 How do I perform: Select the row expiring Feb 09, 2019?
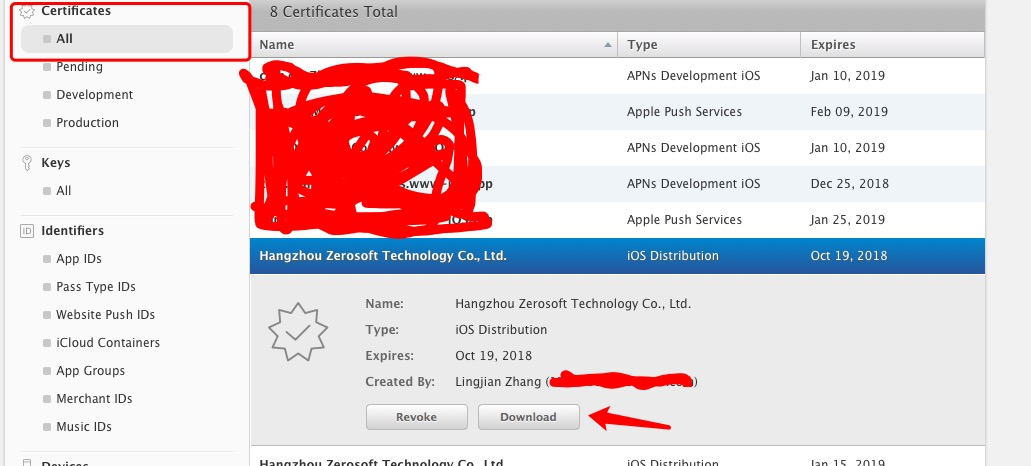(617, 112)
